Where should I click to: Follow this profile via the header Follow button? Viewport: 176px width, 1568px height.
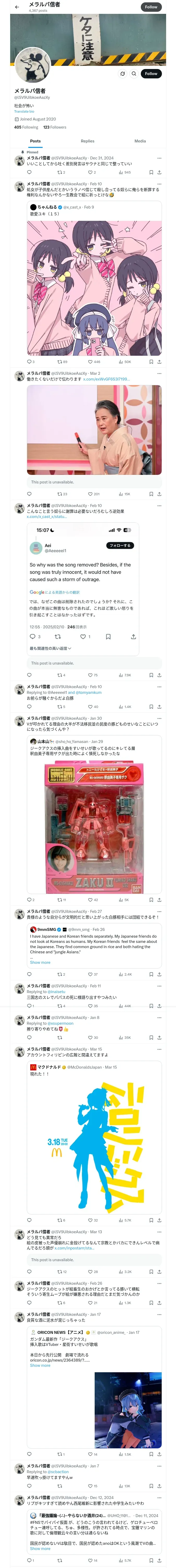pos(151,7)
